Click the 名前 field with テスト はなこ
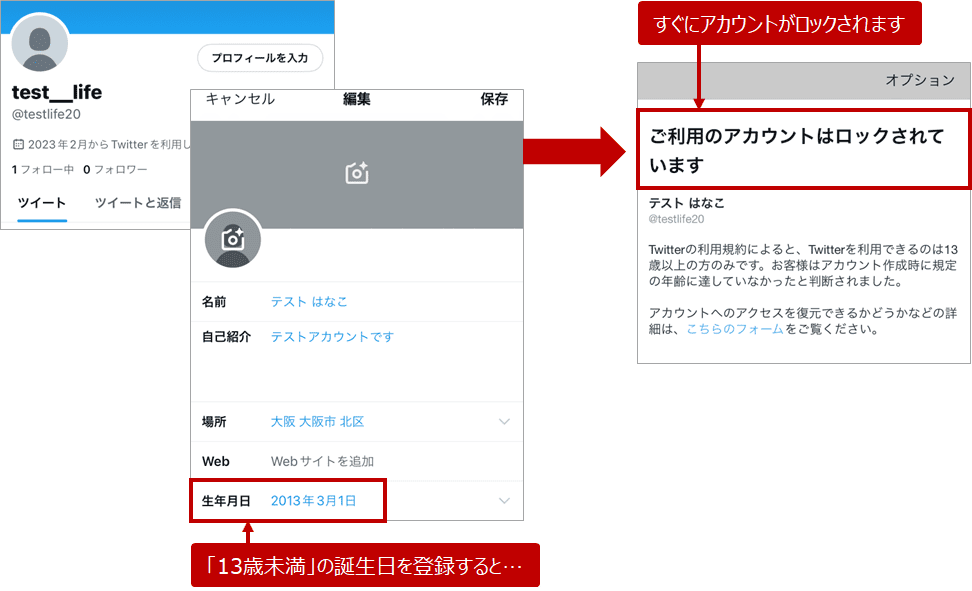The image size is (972, 591). click(309, 301)
